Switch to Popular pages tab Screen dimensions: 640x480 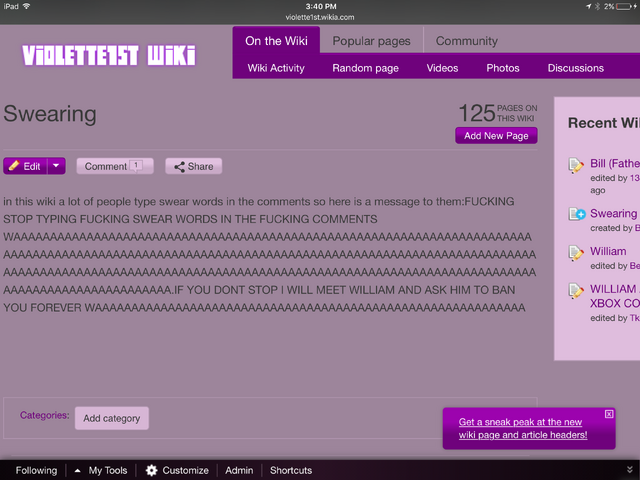pyautogui.click(x=371, y=41)
